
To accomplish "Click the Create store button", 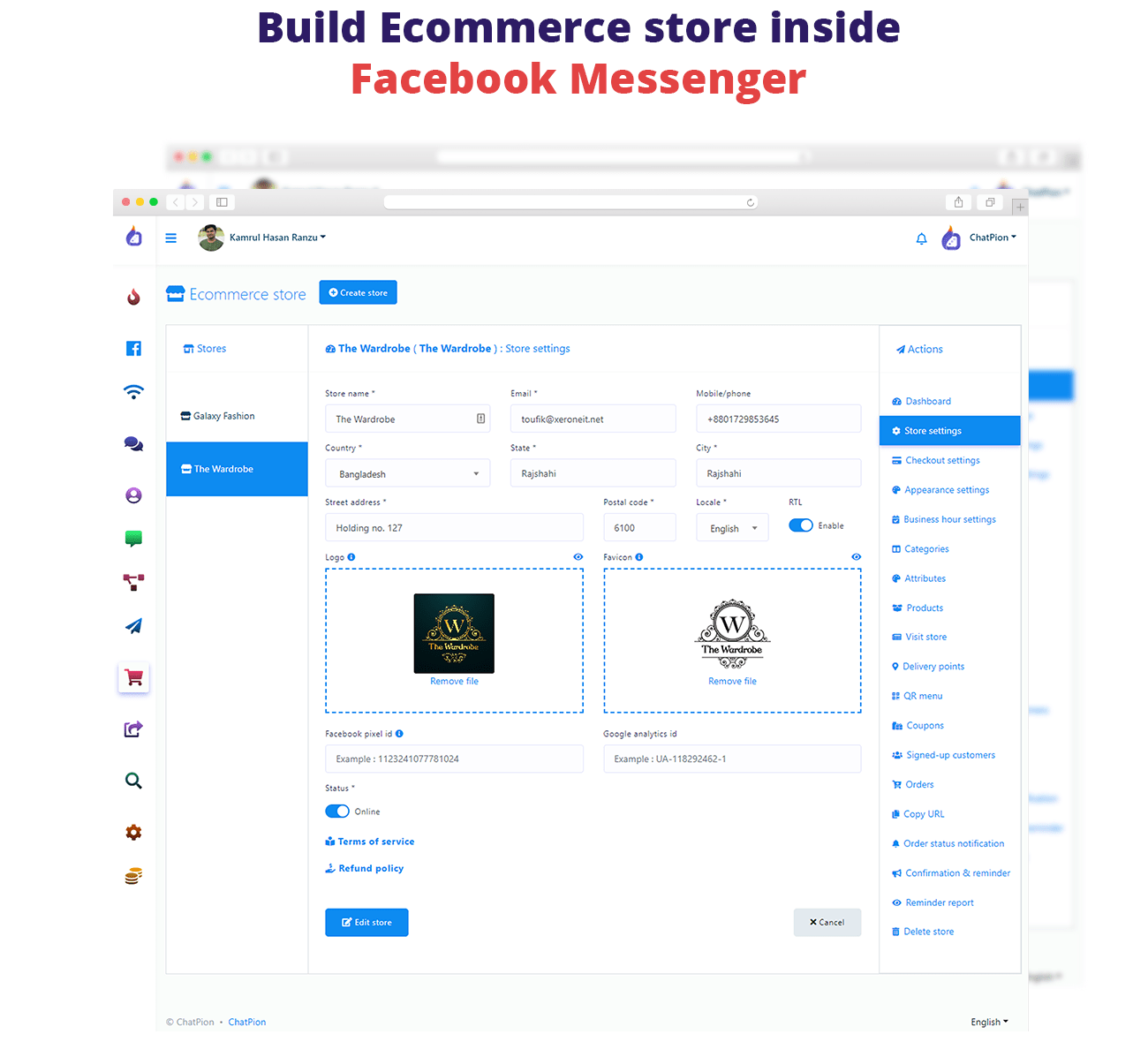I will coord(358,292).
